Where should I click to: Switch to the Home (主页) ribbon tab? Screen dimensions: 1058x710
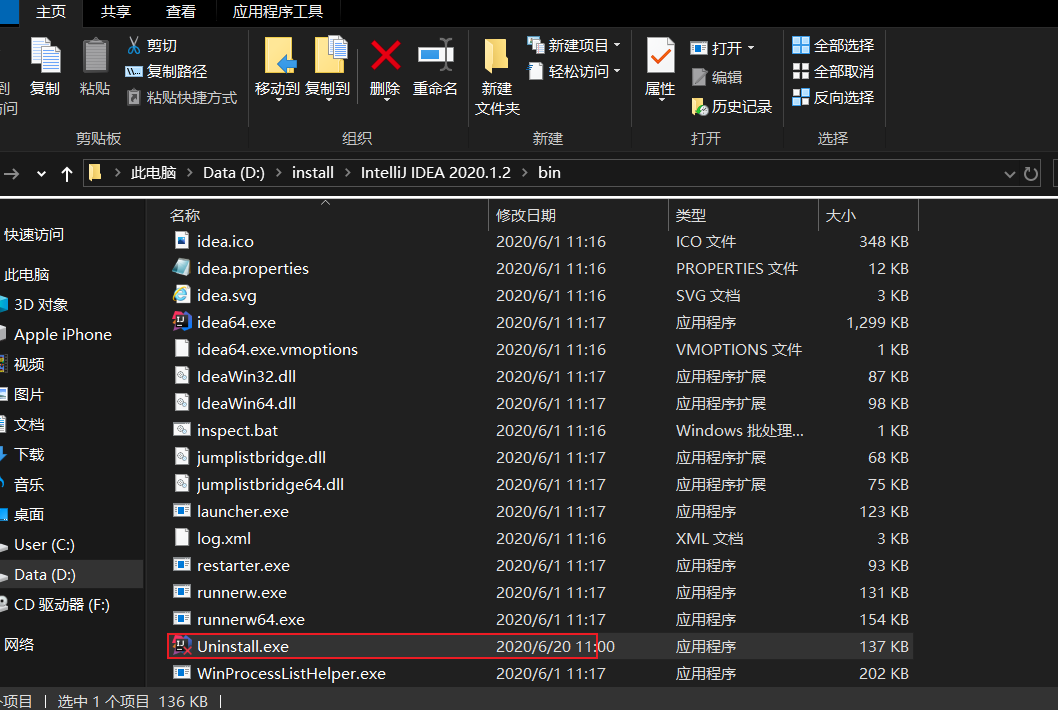pos(51,12)
